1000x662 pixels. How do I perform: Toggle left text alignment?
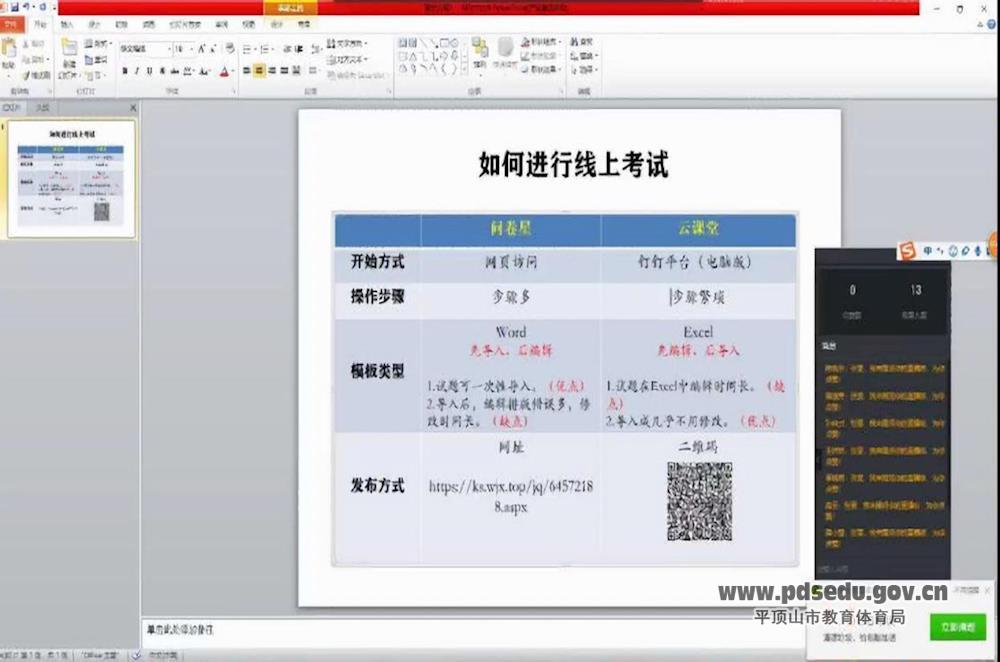[x=246, y=71]
